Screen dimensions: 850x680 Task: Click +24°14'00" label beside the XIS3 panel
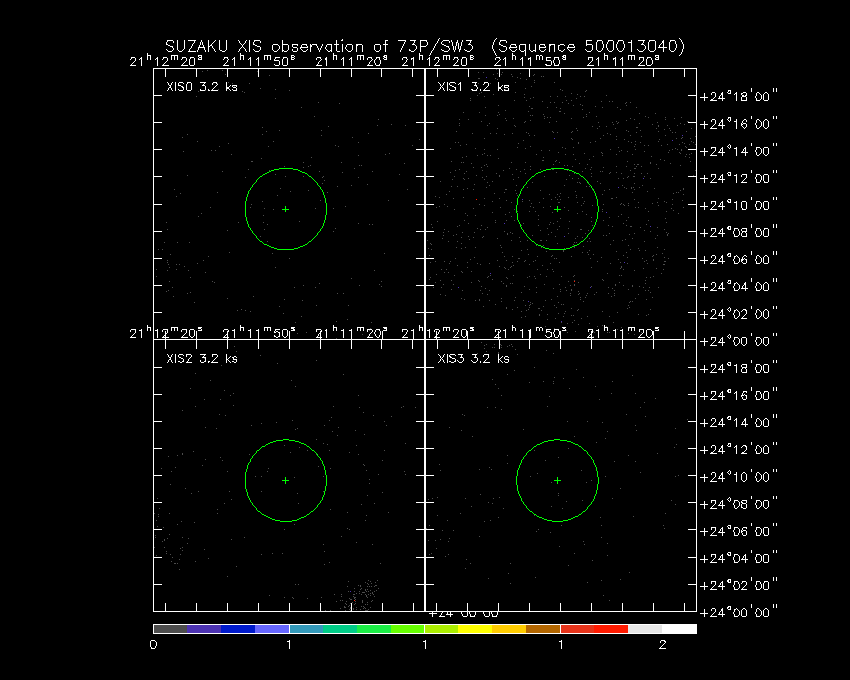pyautogui.click(x=738, y=422)
